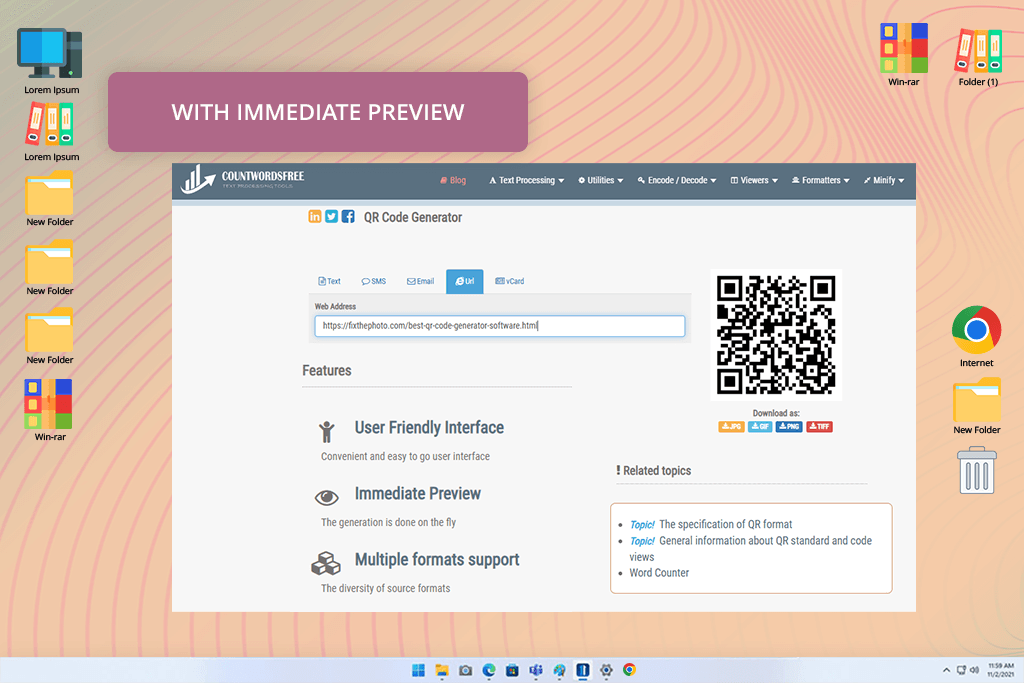Screen dimensions: 1024x683
Task: Switch to the vCard tab
Action: tap(510, 281)
